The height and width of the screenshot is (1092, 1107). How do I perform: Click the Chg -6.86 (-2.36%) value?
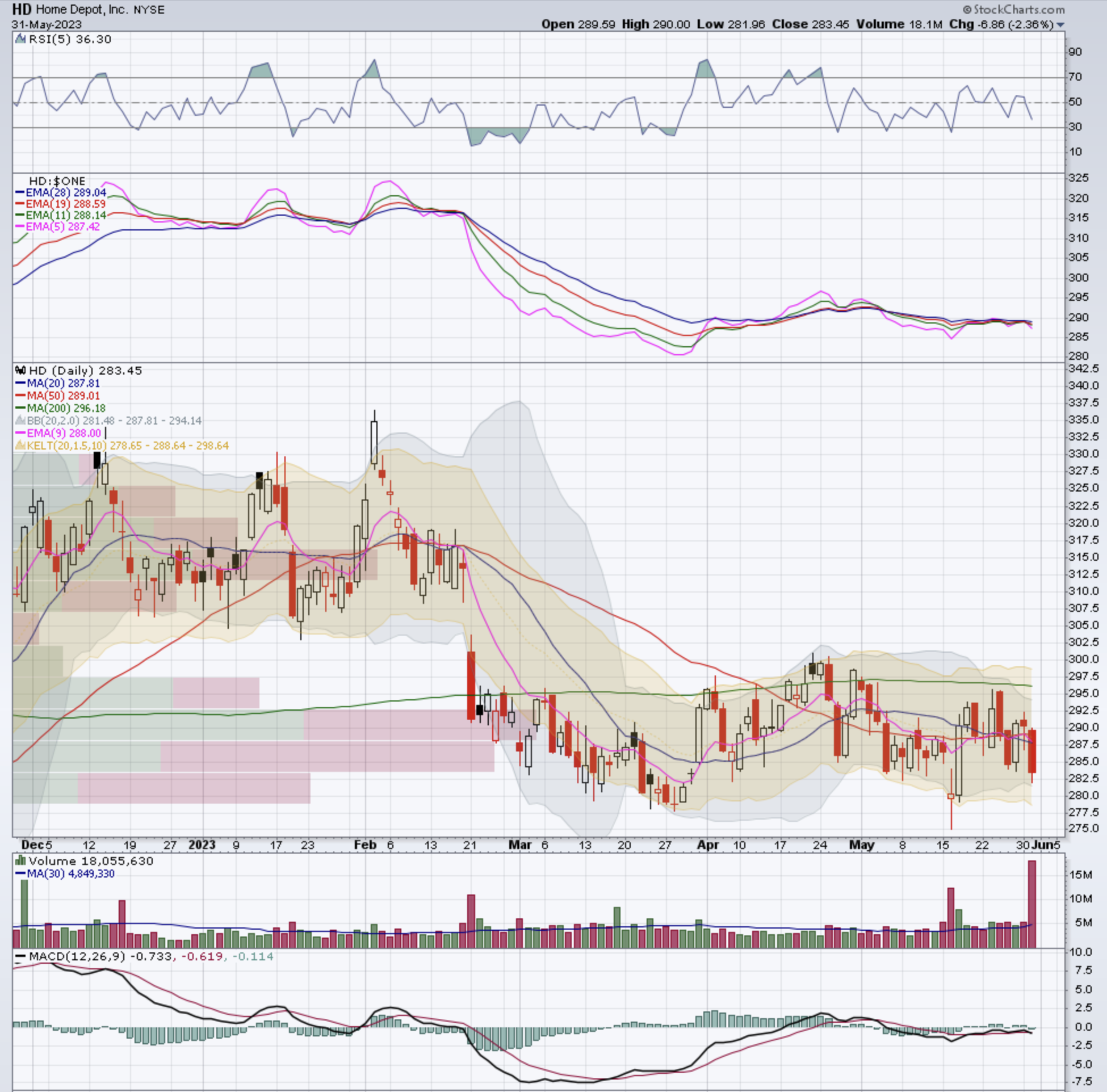click(1001, 24)
